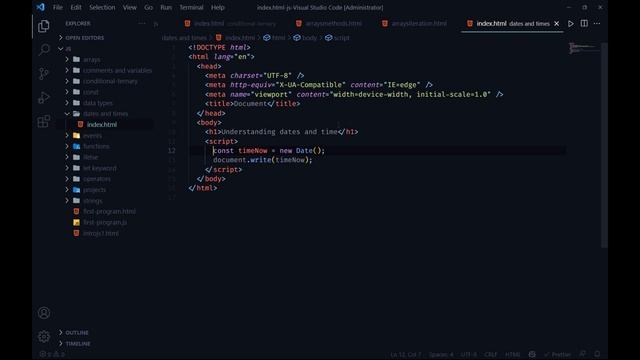Image resolution: width=640 pixels, height=360 pixels.
Task: Open introjs1.html in the explorer
Action: point(101,233)
